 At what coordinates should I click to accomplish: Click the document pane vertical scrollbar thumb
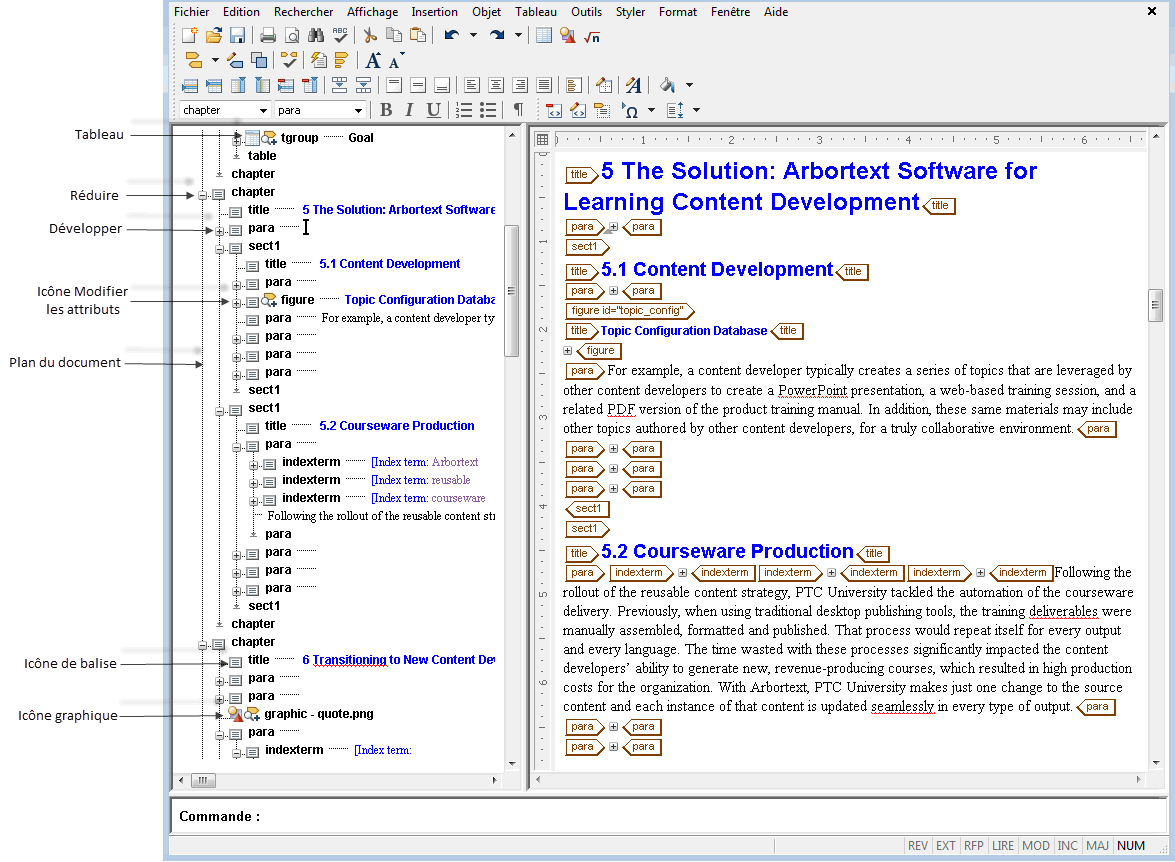(x=1155, y=304)
